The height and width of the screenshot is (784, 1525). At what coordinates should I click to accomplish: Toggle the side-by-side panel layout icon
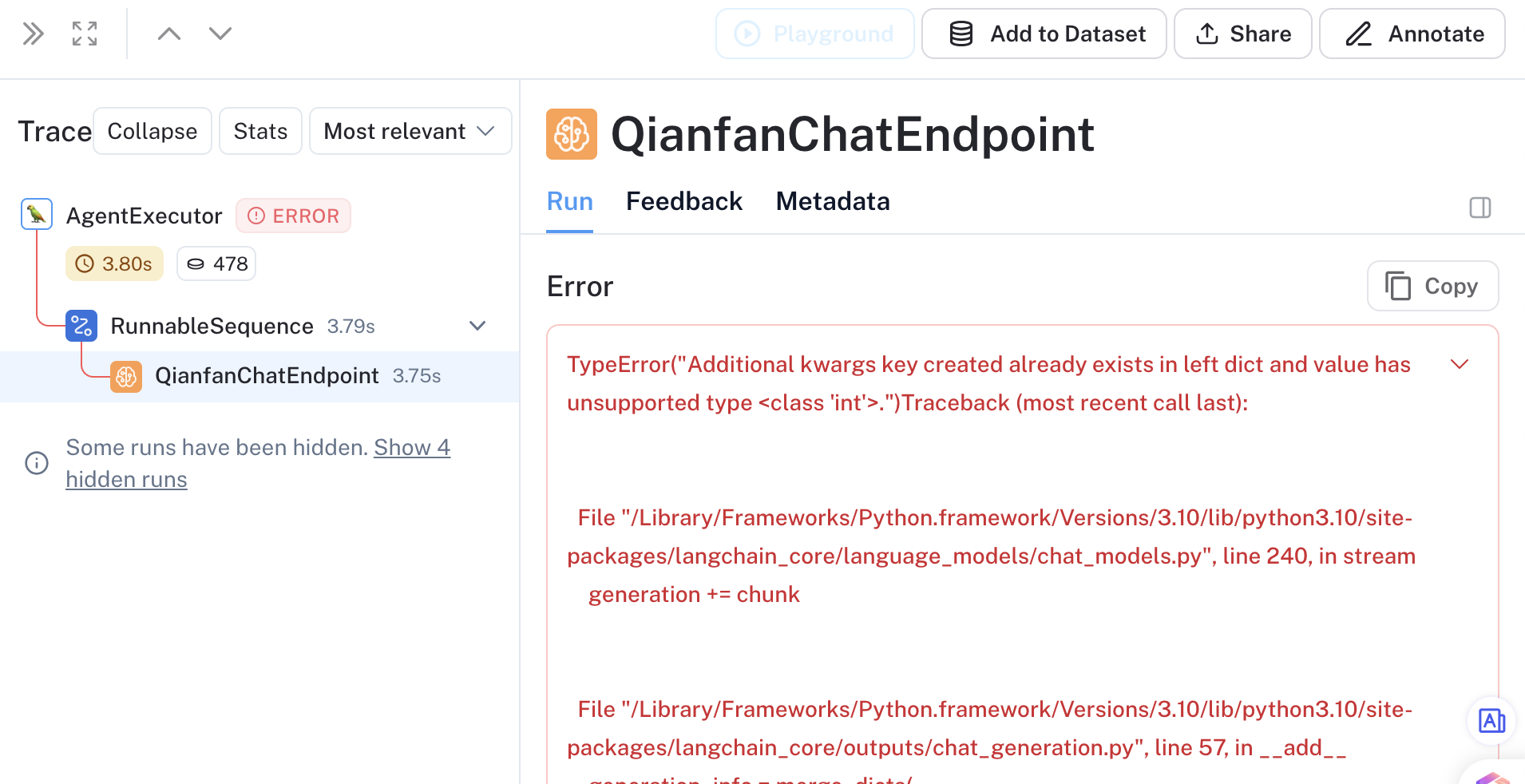click(1480, 208)
